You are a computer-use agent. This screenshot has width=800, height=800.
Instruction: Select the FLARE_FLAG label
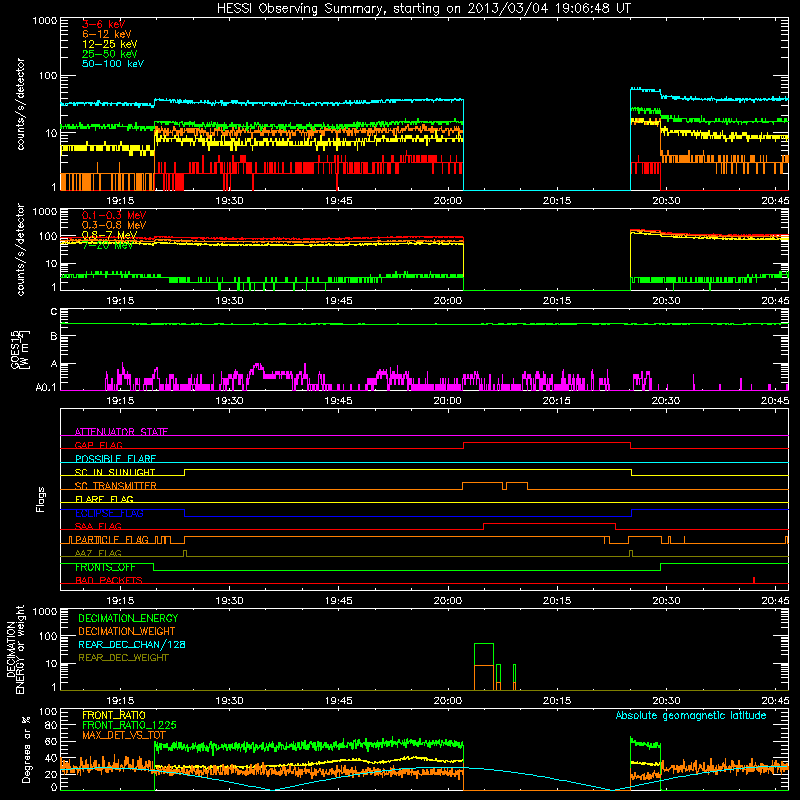(104, 499)
